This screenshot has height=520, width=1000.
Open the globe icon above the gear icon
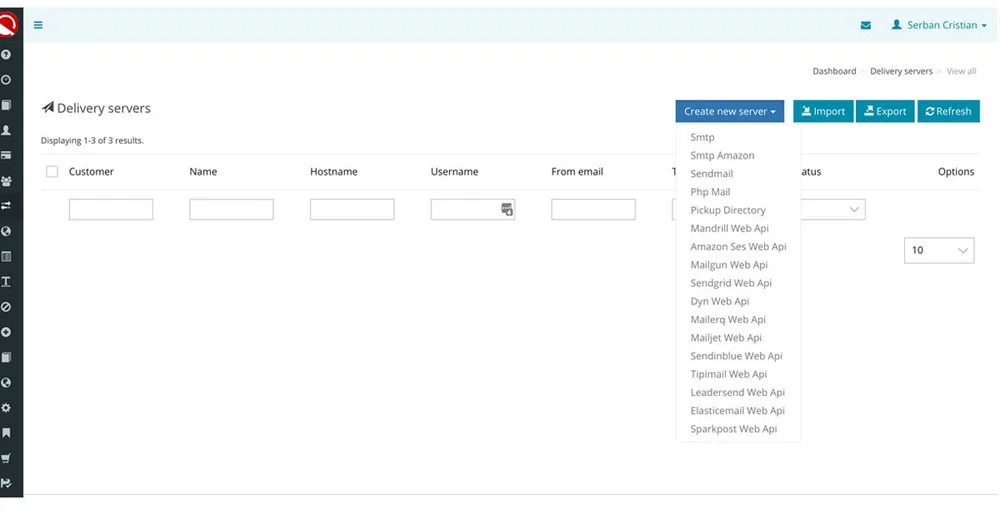6,383
